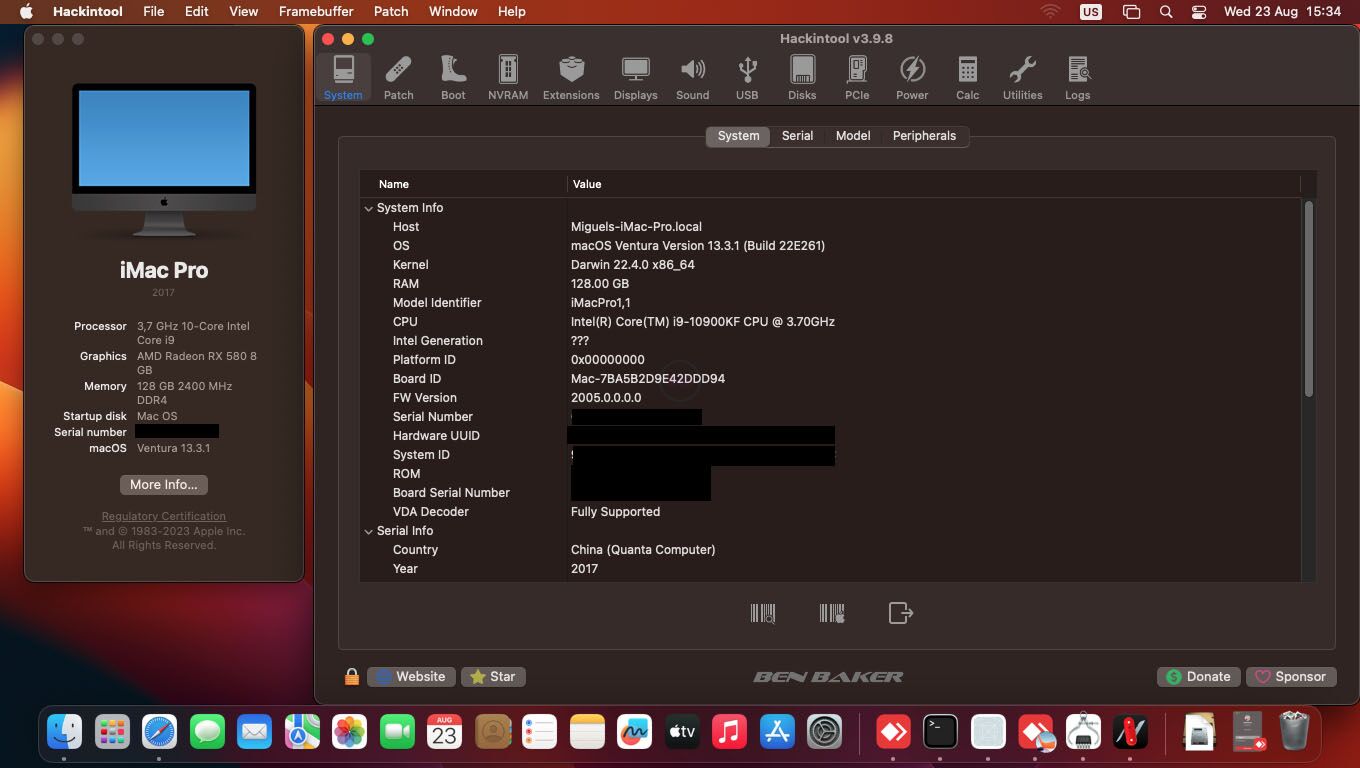Image resolution: width=1360 pixels, height=768 pixels.
Task: Select the System tab
Action: (738, 136)
